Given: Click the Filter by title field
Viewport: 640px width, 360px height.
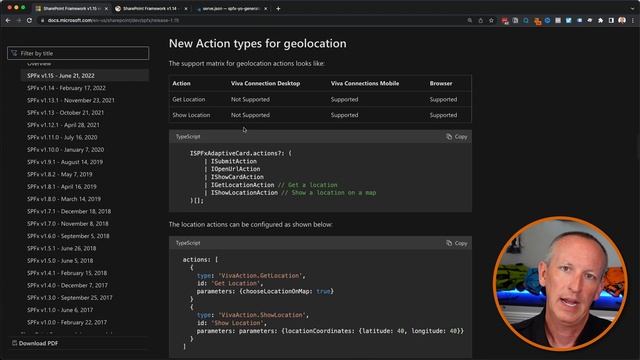Looking at the screenshot, I should click(x=78, y=53).
